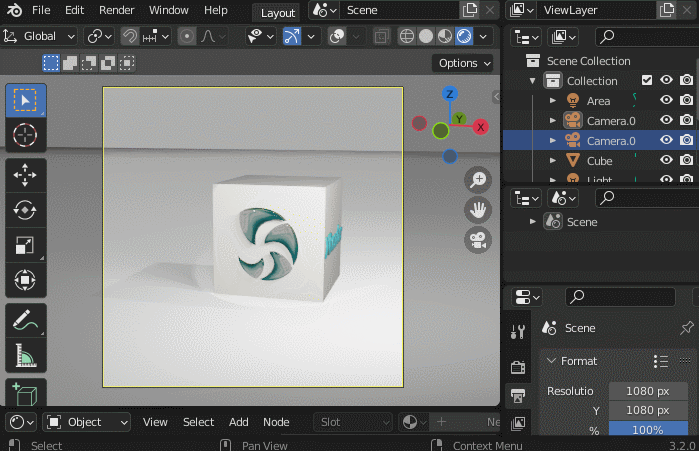The height and width of the screenshot is (451, 699).
Task: Open the Render menu
Action: click(x=117, y=10)
